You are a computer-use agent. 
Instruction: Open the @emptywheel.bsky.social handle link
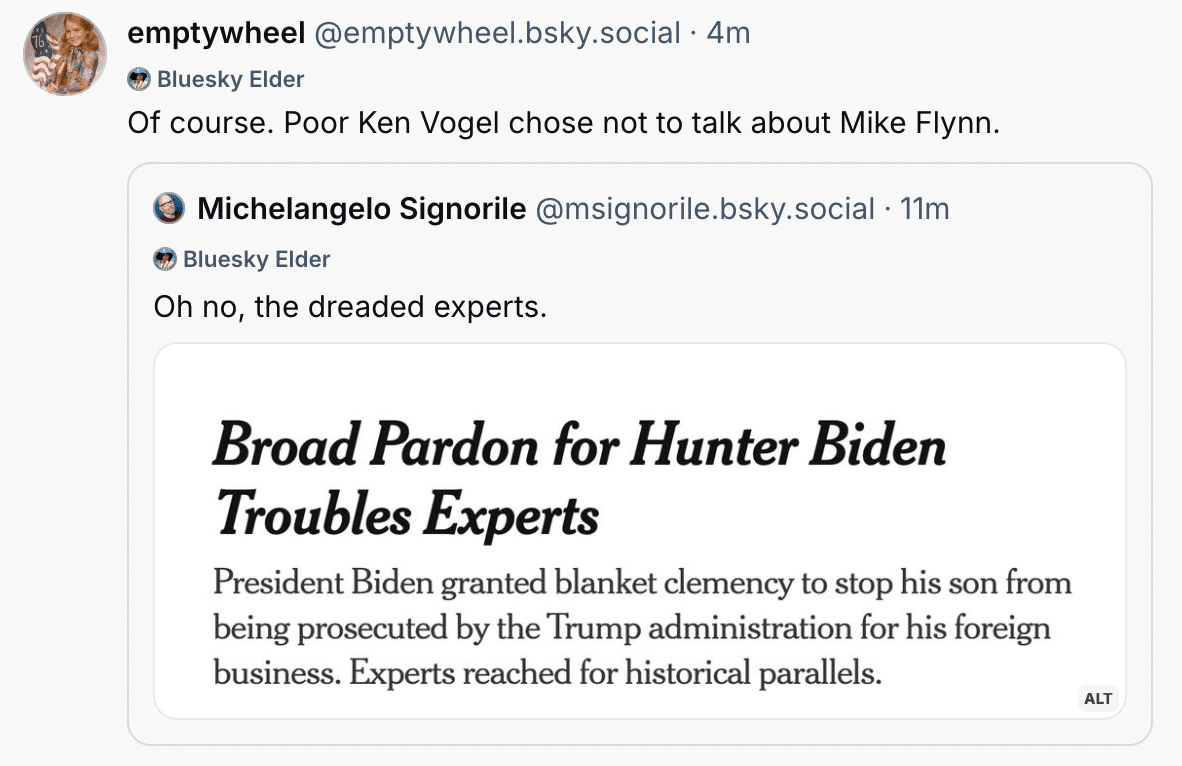499,33
